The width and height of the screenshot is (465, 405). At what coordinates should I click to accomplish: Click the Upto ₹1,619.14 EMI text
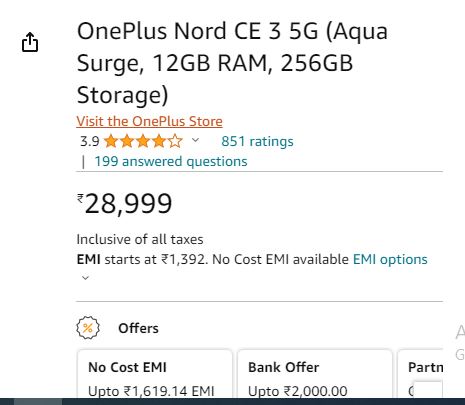pyautogui.click(x=151, y=391)
